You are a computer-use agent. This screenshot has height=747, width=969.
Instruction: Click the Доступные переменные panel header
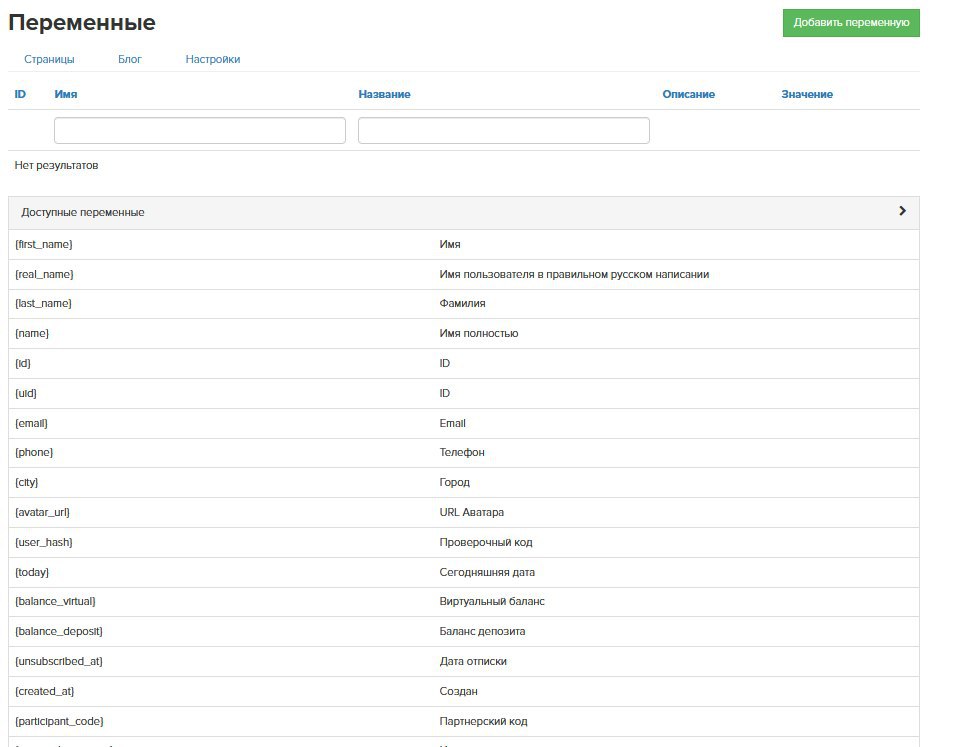click(463, 213)
